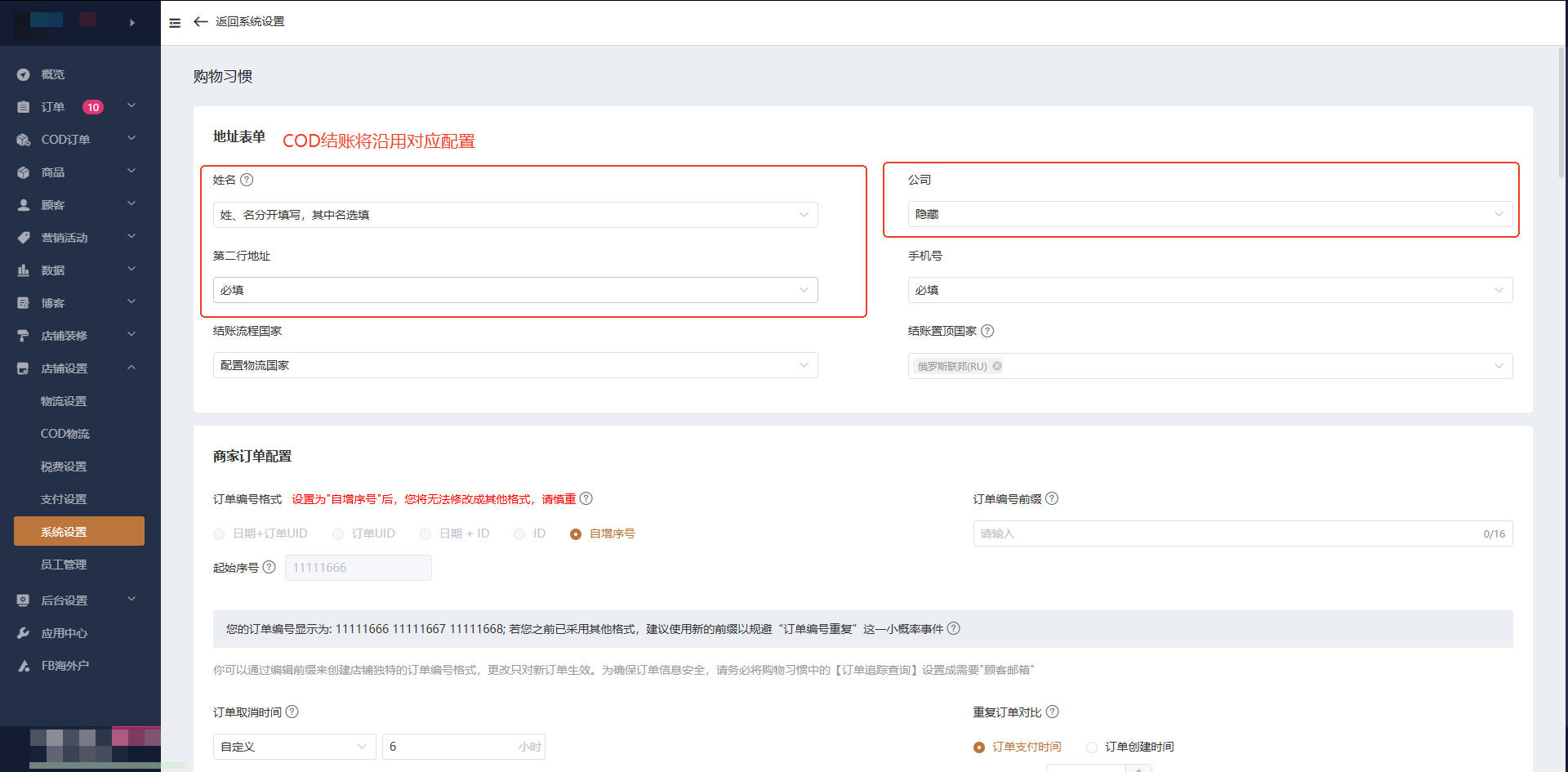Click the 顾客 customer icon
Image resolution: width=1568 pixels, height=772 pixels.
(x=24, y=204)
